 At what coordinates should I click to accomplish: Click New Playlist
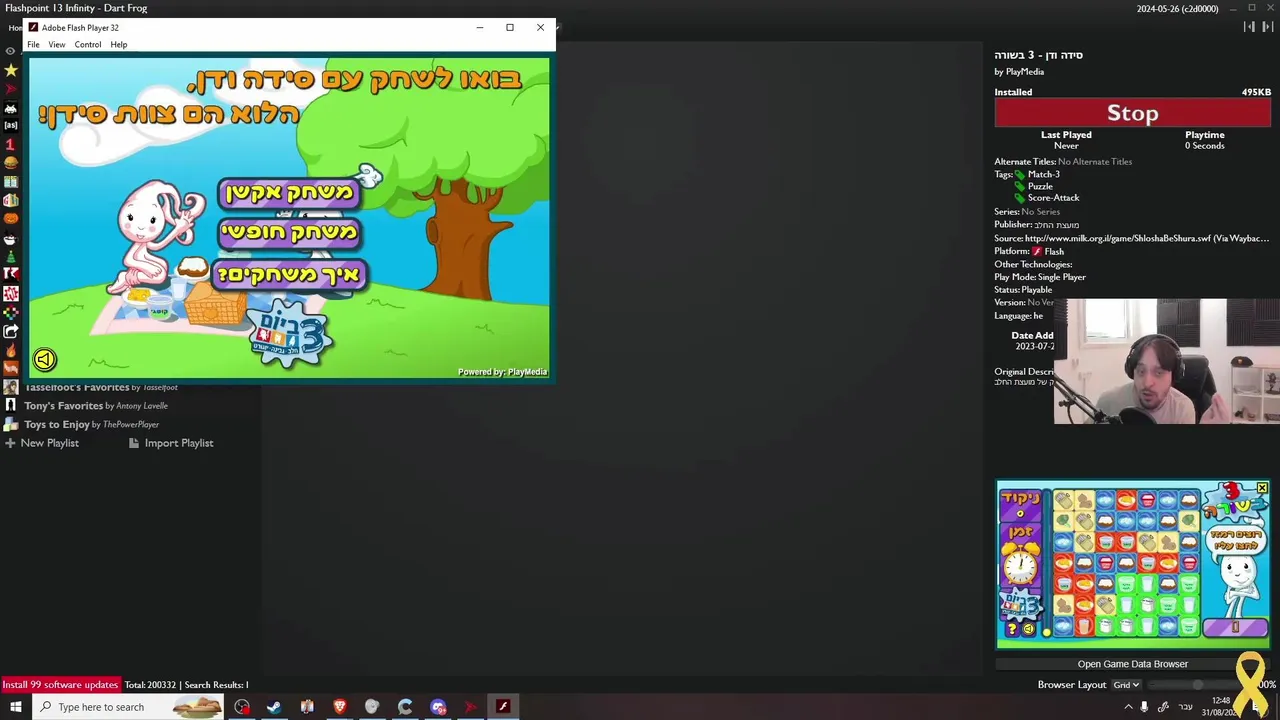(x=49, y=443)
